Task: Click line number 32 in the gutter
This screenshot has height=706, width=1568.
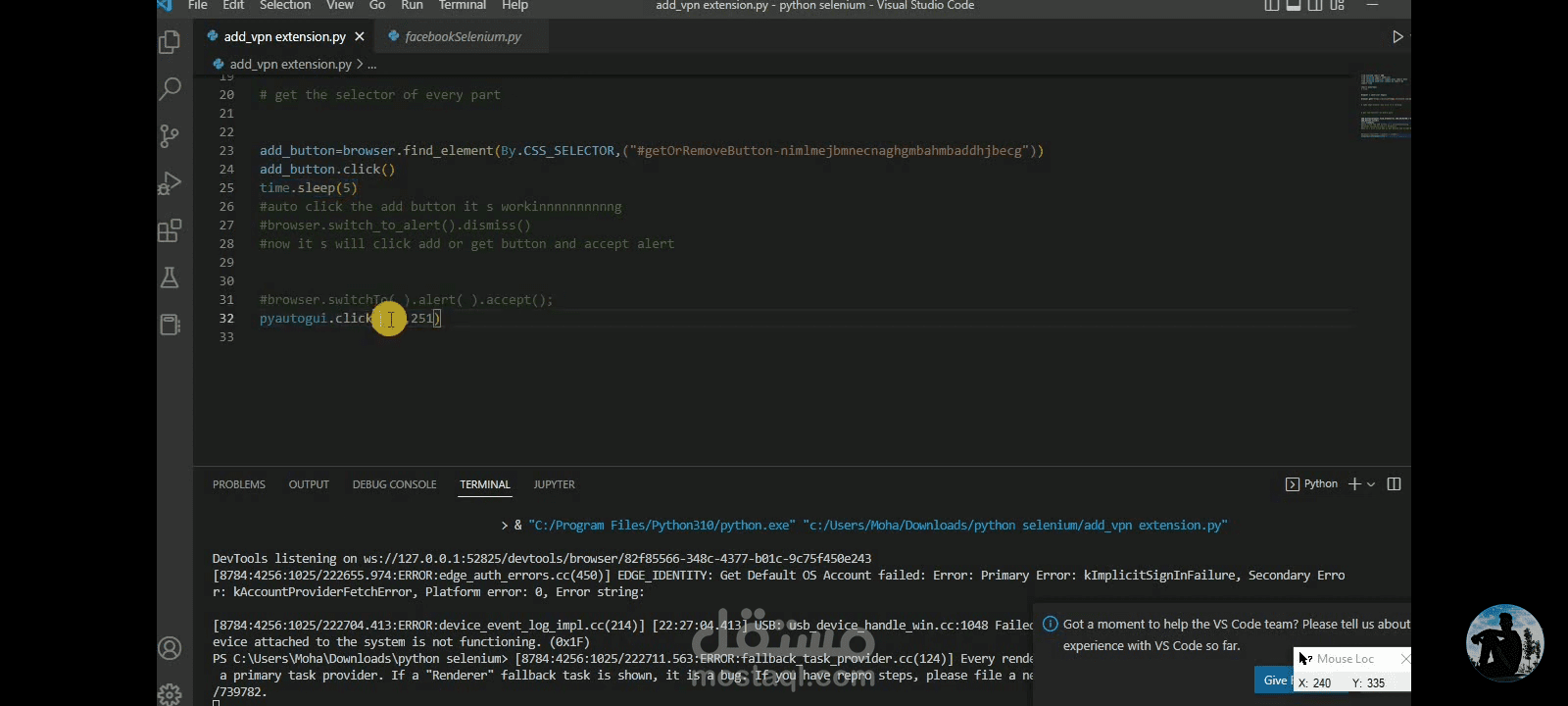Action: pos(226,318)
